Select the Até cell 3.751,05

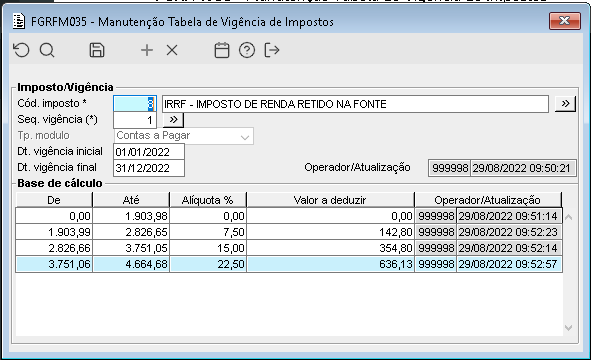(x=131, y=248)
